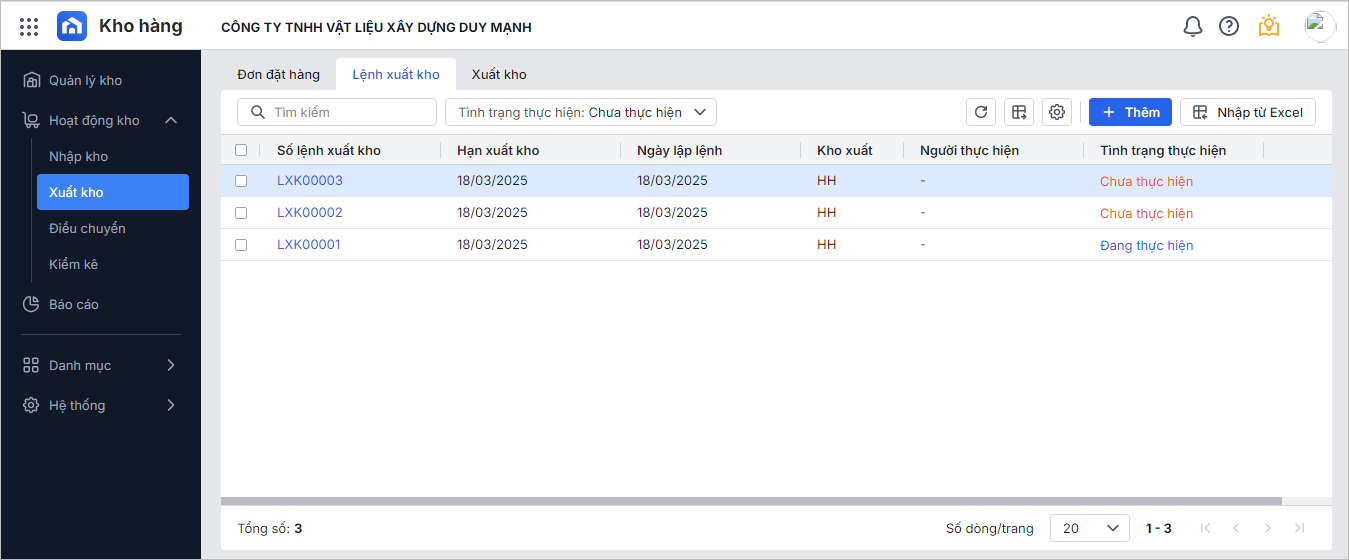The image size is (1349, 560).
Task: Expand the Danh mục menu chevron
Action: (171, 365)
